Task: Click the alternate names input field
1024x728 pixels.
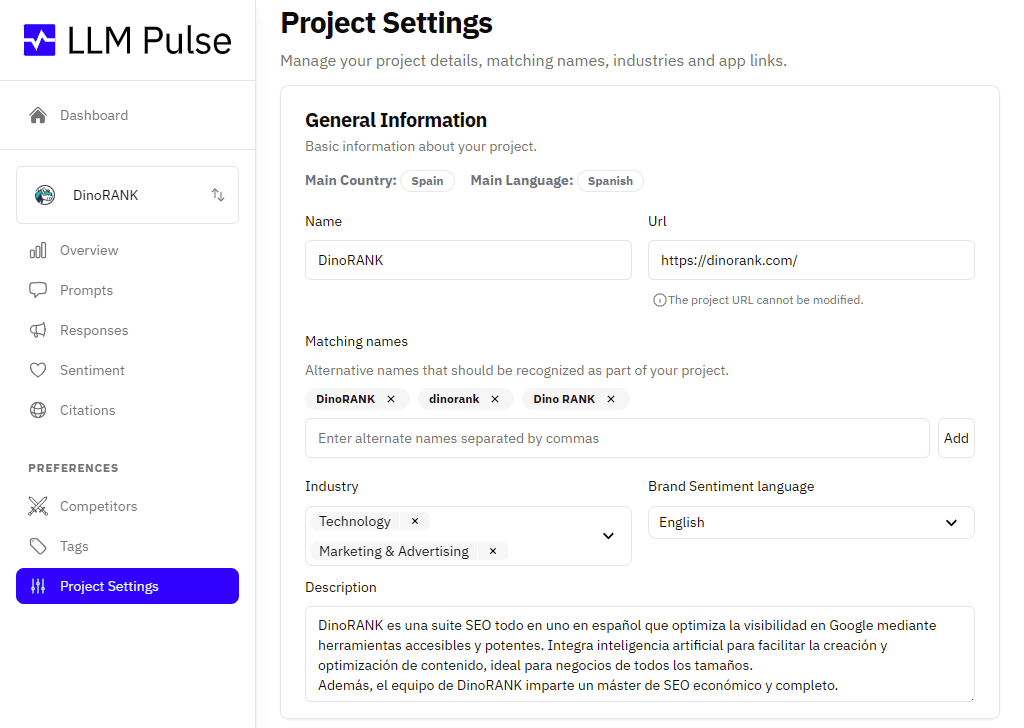Action: [616, 438]
